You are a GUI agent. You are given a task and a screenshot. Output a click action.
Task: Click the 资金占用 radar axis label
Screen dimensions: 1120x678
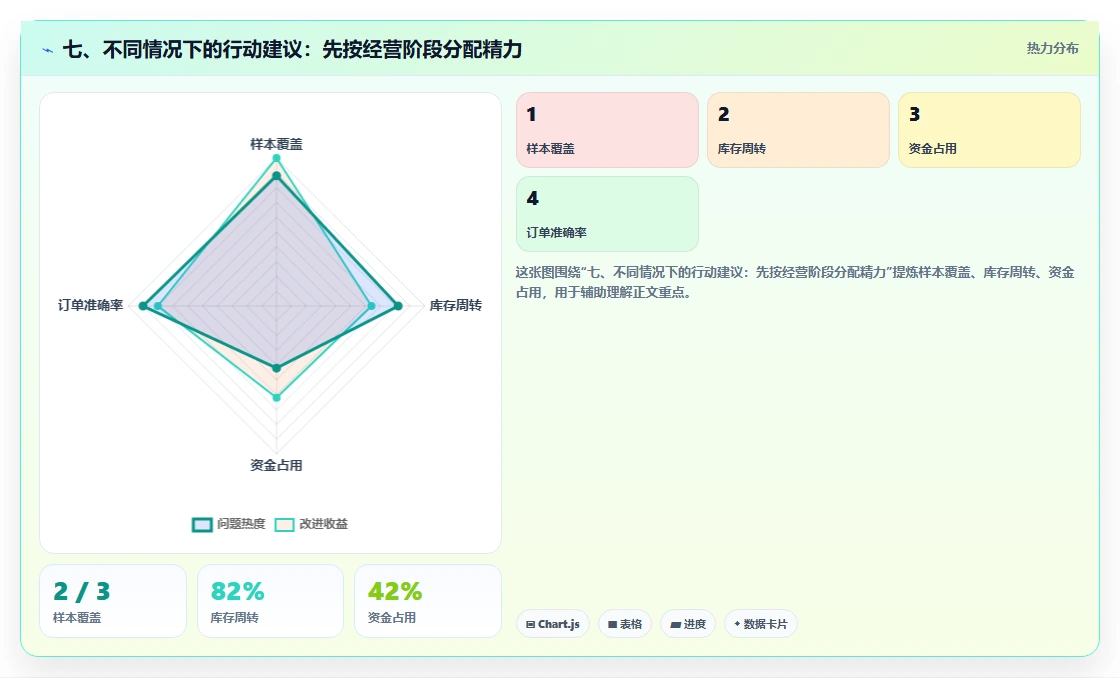(276, 465)
